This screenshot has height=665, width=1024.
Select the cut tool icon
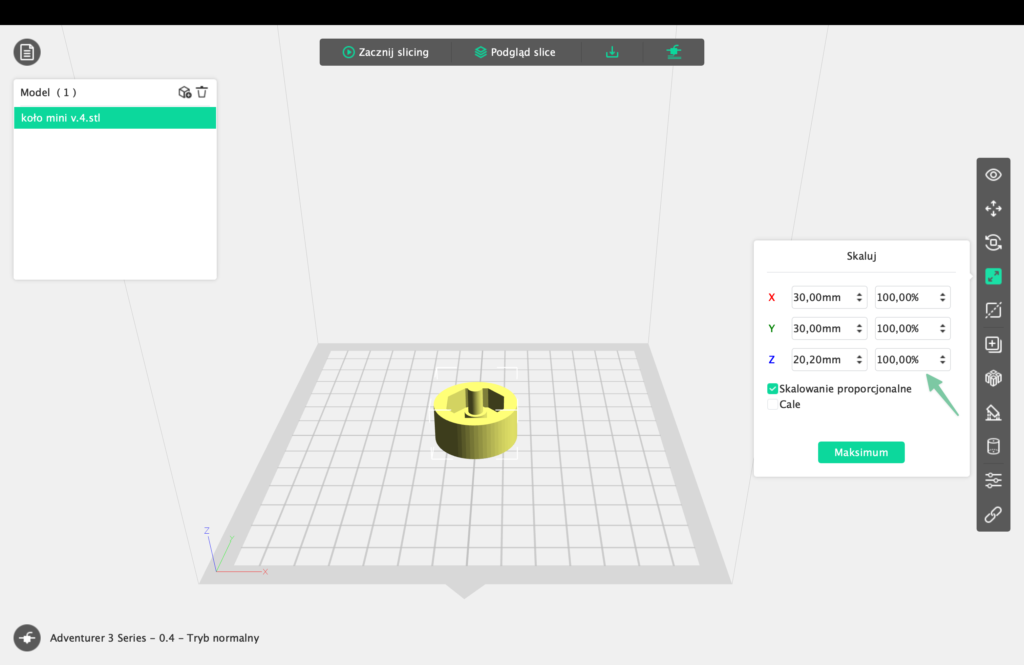(993, 310)
